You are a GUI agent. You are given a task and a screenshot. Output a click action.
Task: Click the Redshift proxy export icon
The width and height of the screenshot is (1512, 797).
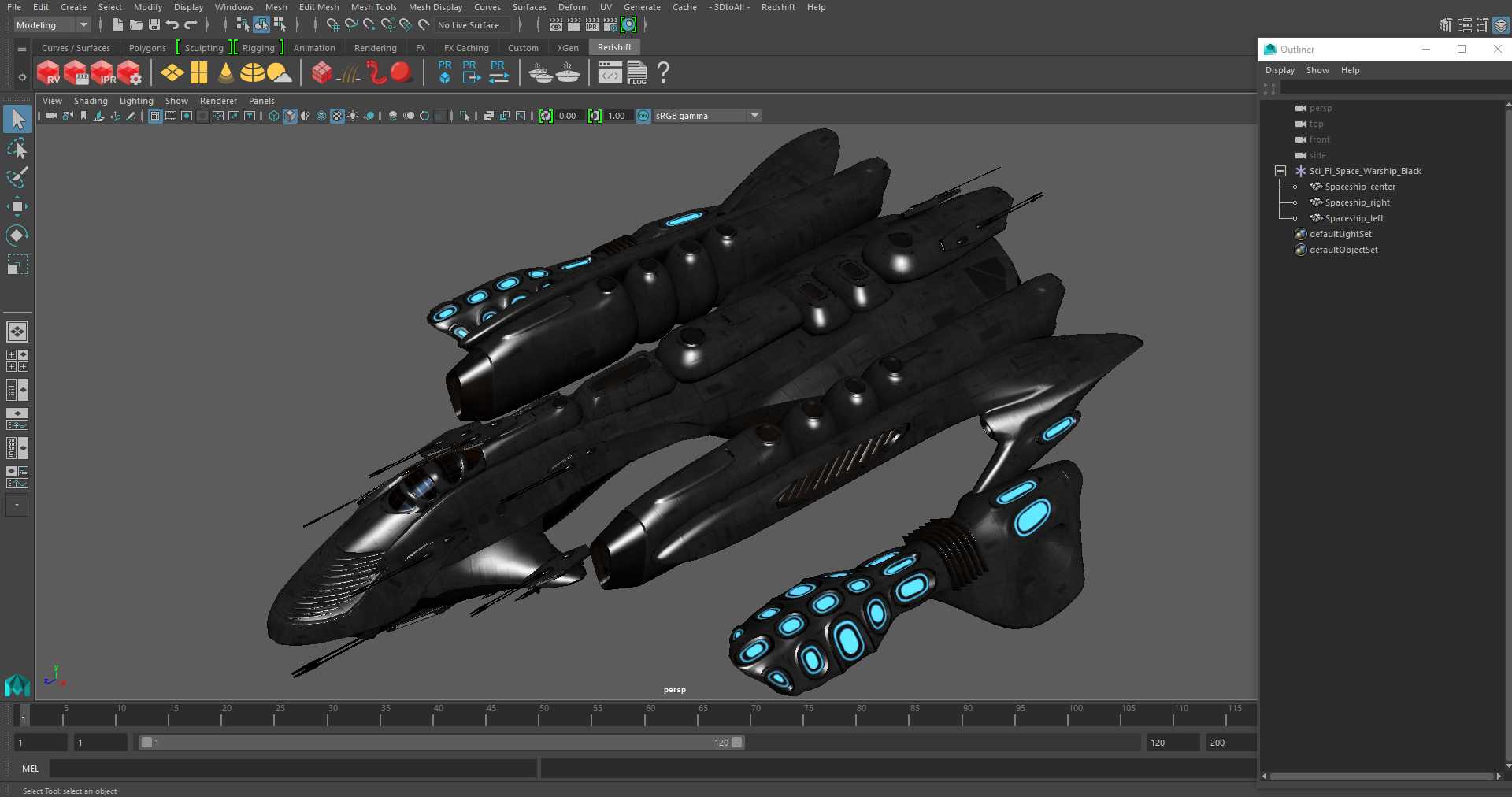point(471,72)
